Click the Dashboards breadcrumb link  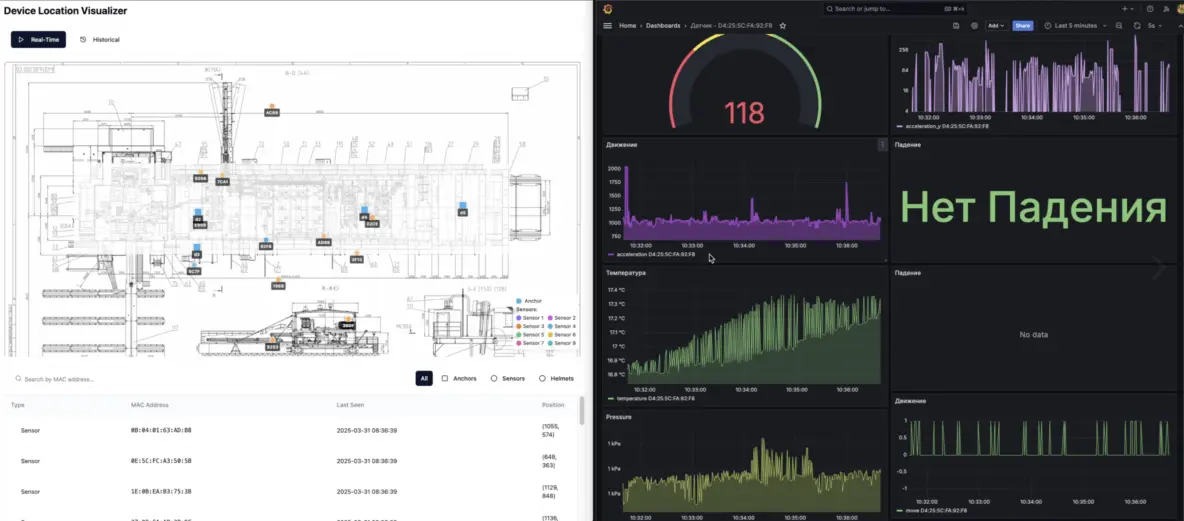663,25
